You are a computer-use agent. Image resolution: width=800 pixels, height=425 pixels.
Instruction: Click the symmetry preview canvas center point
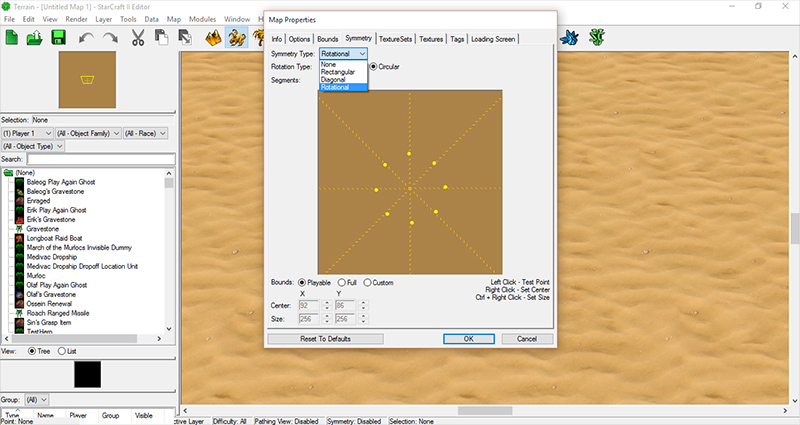(x=410, y=189)
